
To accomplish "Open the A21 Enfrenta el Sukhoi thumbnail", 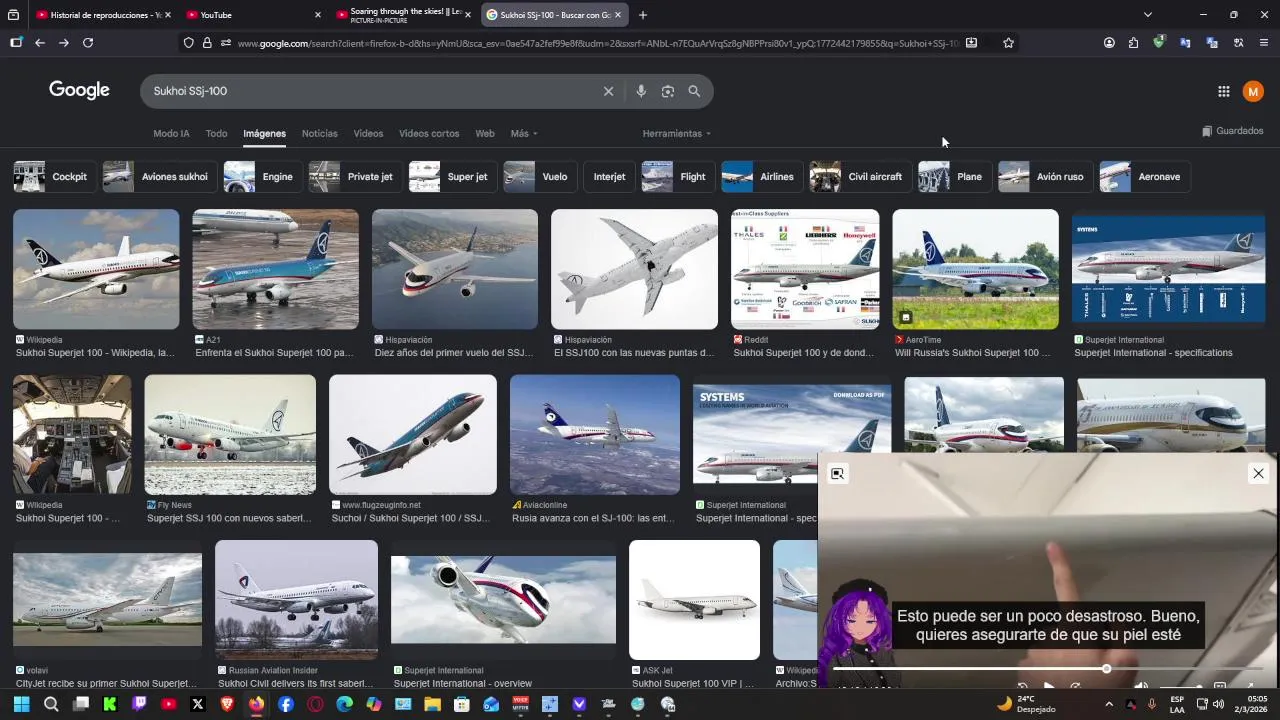I will [275, 269].
